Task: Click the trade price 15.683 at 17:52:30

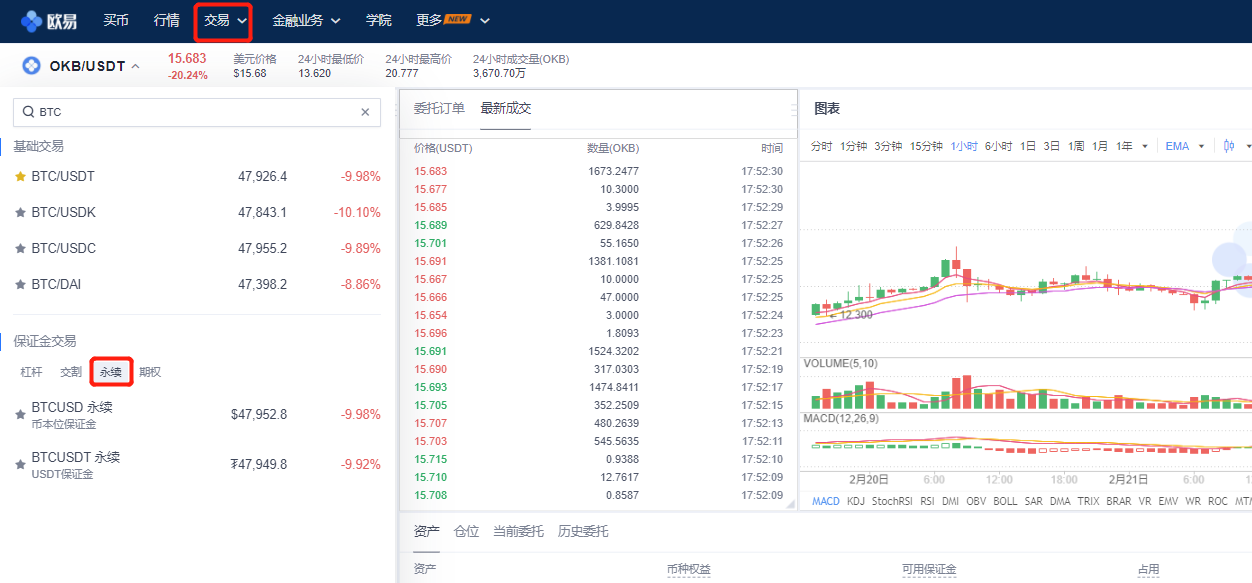Action: [430, 171]
